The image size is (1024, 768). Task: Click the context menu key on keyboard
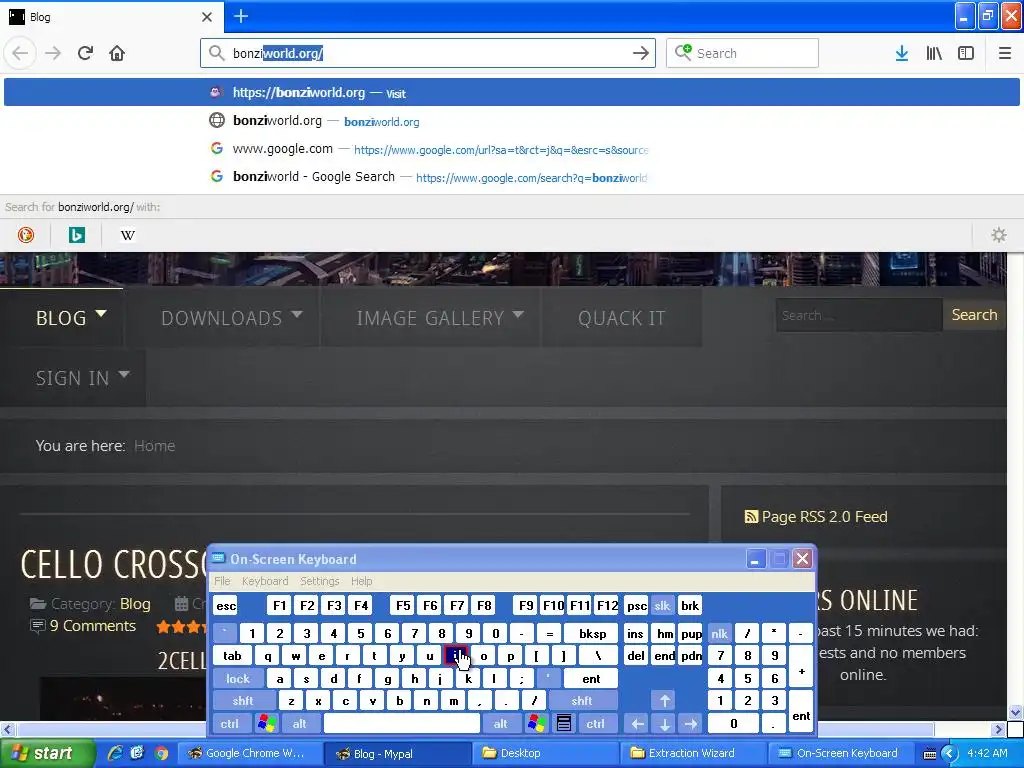(x=564, y=724)
